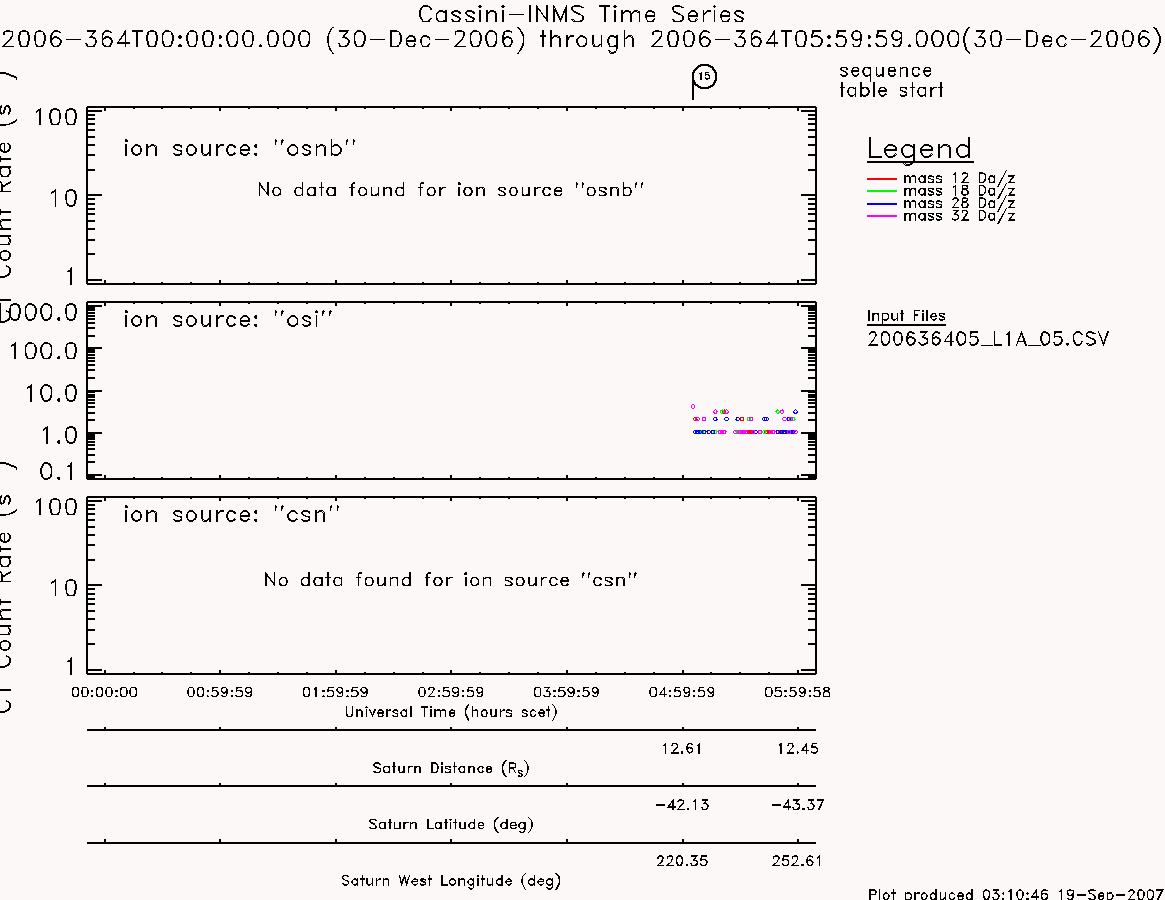
Task: Click the red mass 12 Da/z legend line
Action: pyautogui.click(x=883, y=178)
